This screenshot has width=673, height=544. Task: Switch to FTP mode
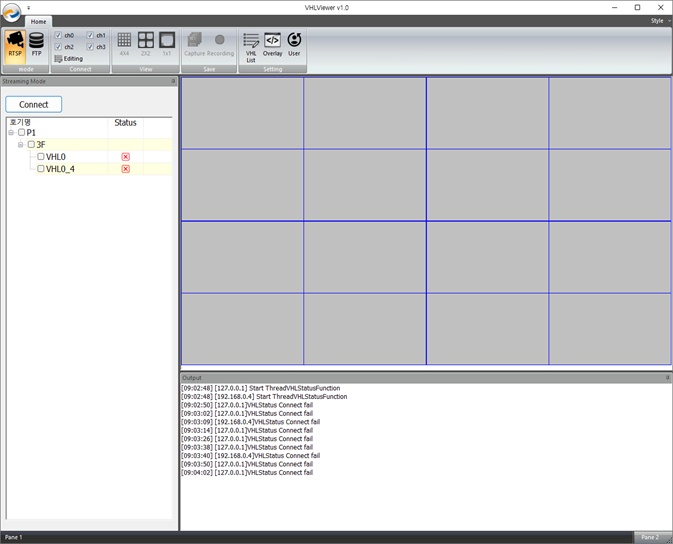pyautogui.click(x=37, y=46)
